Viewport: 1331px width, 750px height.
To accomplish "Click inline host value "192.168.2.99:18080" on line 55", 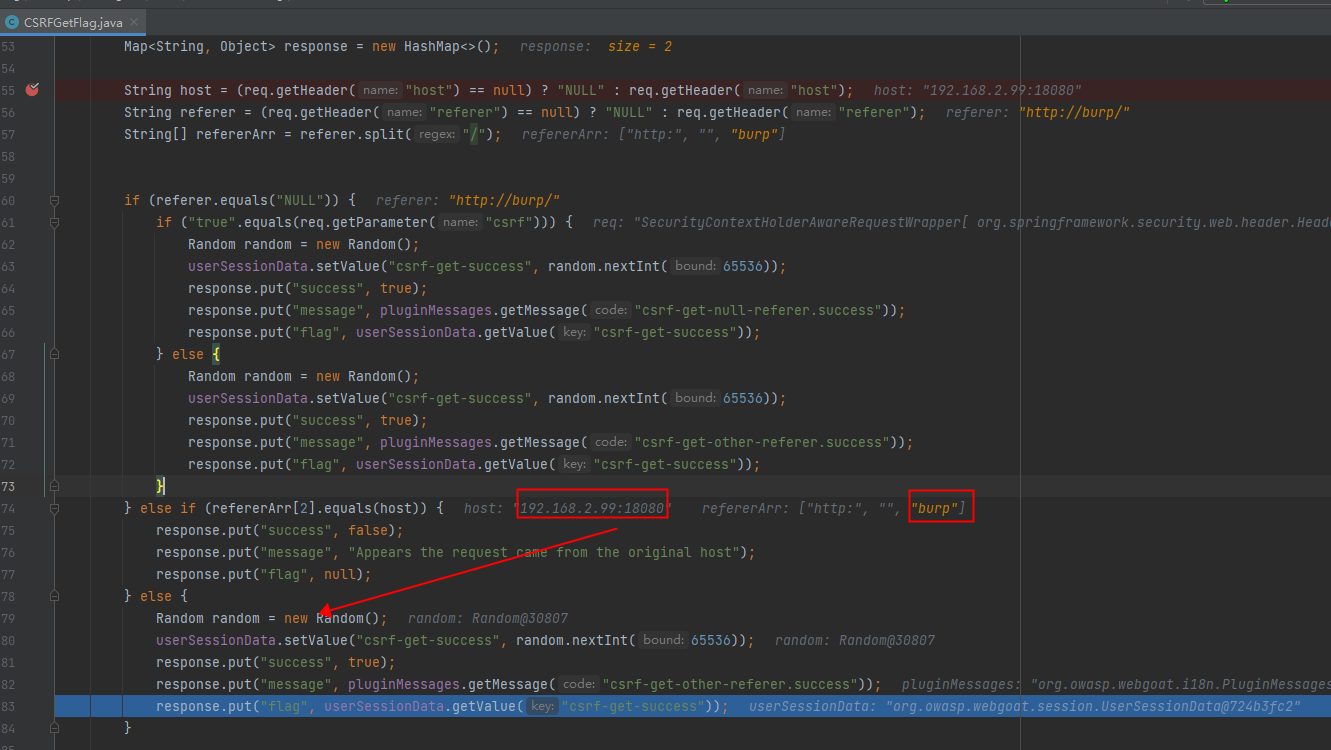I will coord(1003,90).
